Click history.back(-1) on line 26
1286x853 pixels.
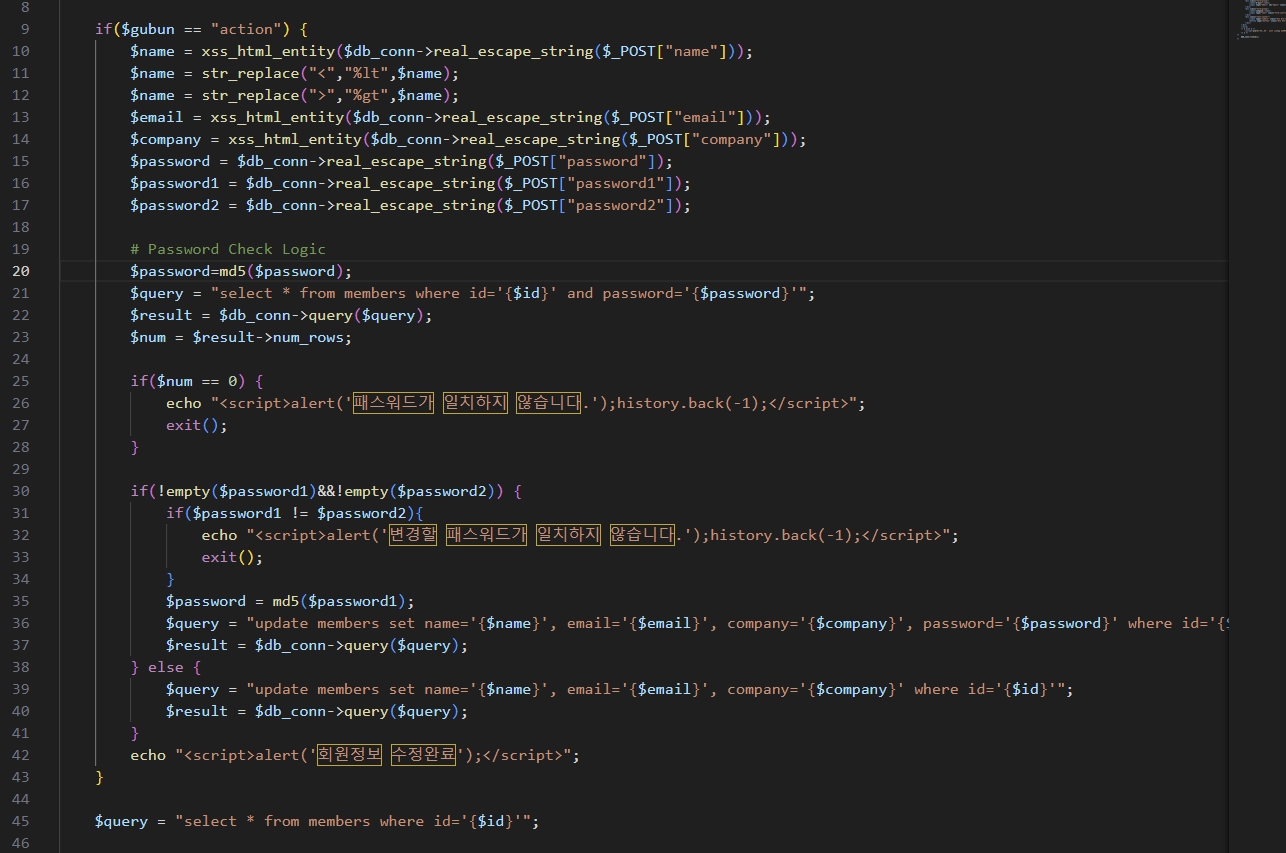687,403
